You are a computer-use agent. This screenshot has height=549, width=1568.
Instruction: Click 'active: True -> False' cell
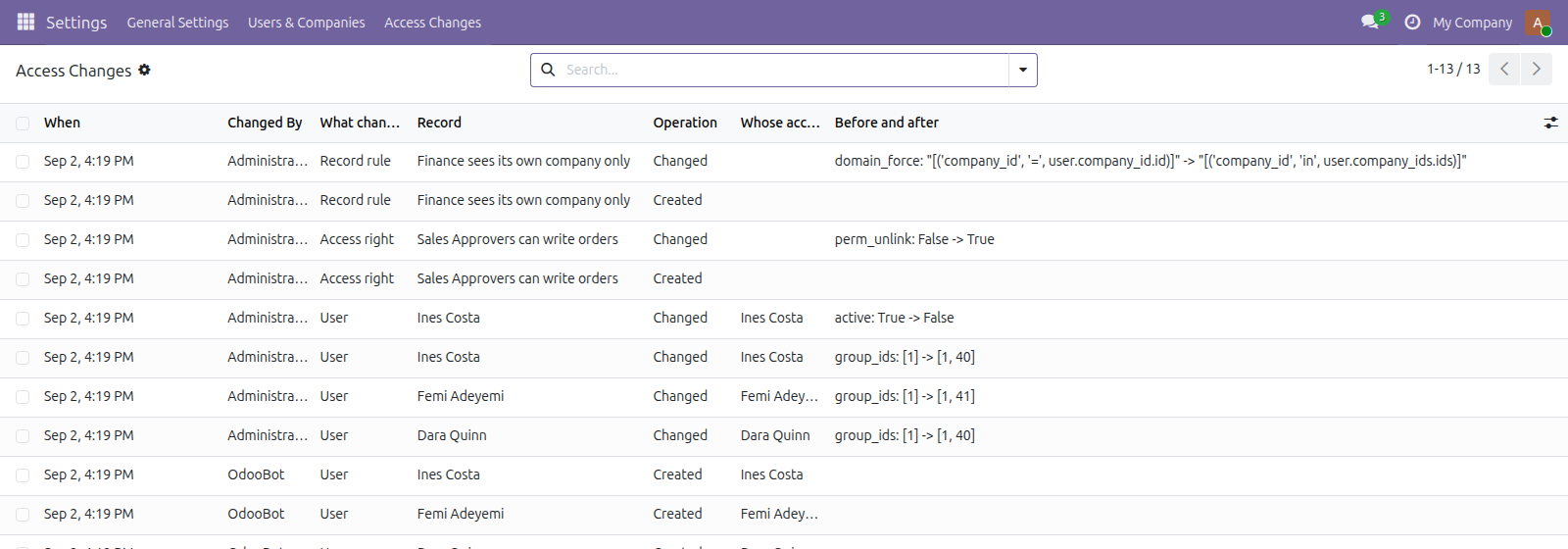tap(894, 318)
